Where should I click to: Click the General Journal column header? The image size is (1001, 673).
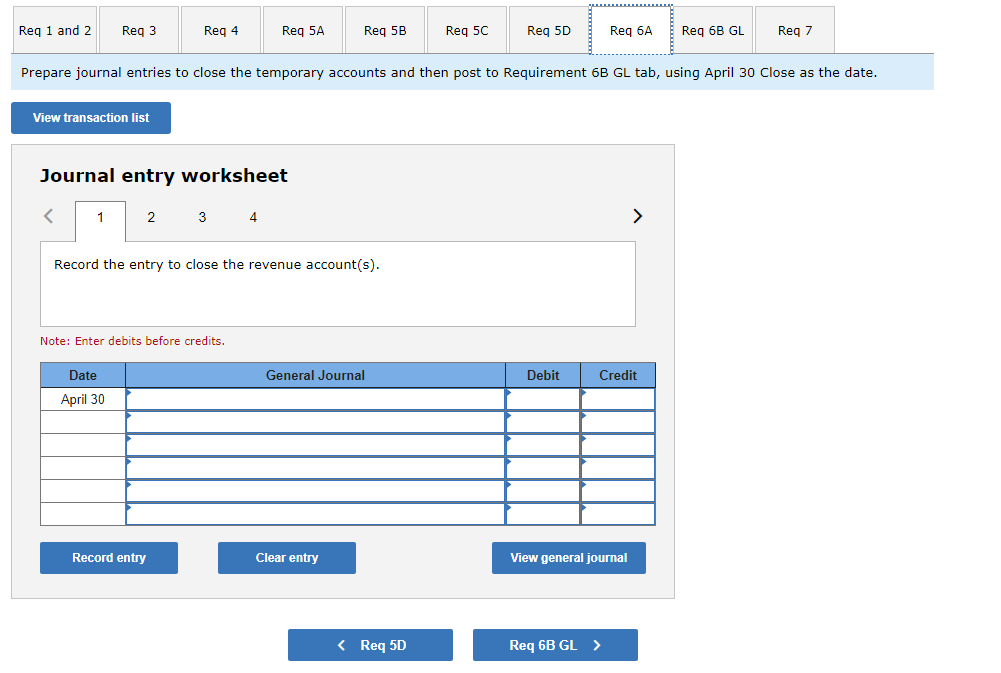[315, 375]
